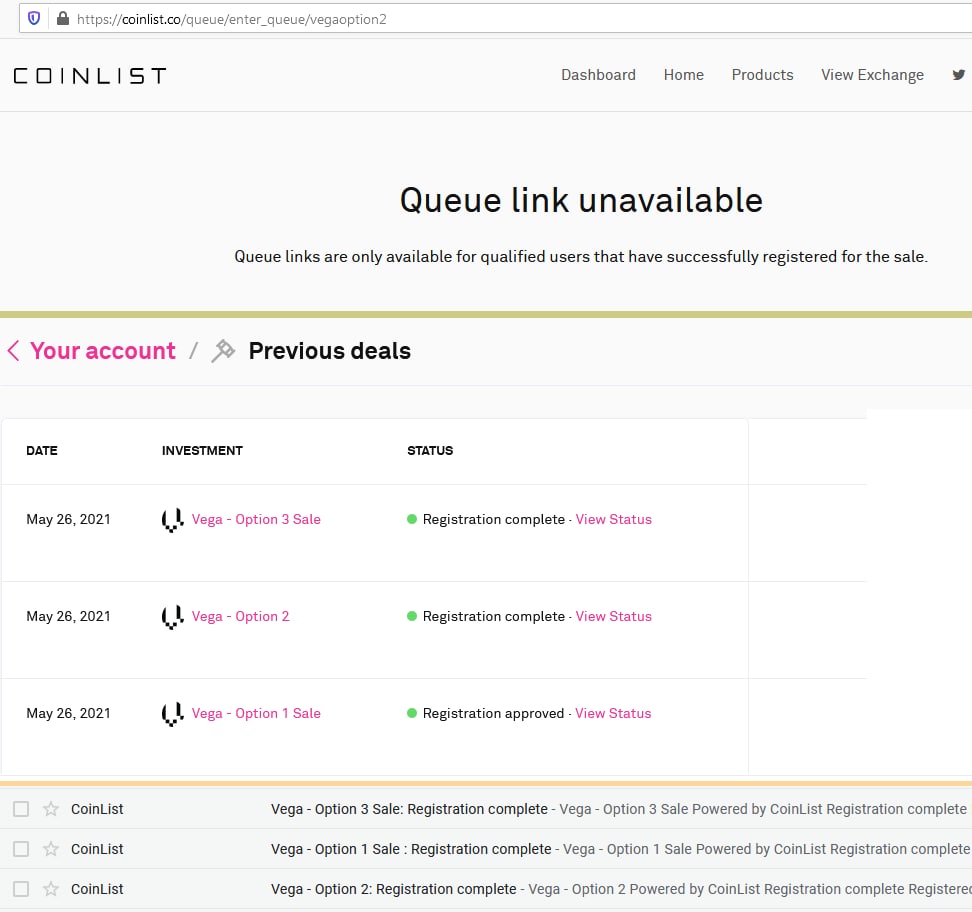The height and width of the screenshot is (912, 972).
Task: Star the Vega Option 2 email
Action: tap(51, 889)
